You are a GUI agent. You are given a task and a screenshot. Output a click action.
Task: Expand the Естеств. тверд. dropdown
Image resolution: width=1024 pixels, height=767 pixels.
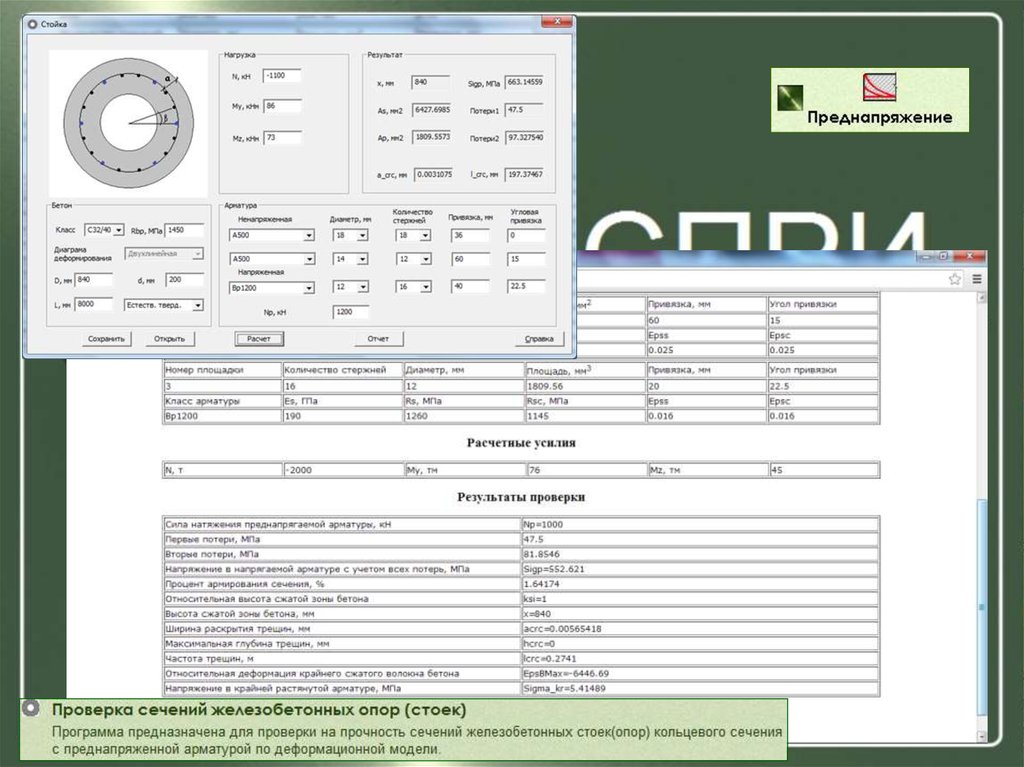(x=197, y=304)
